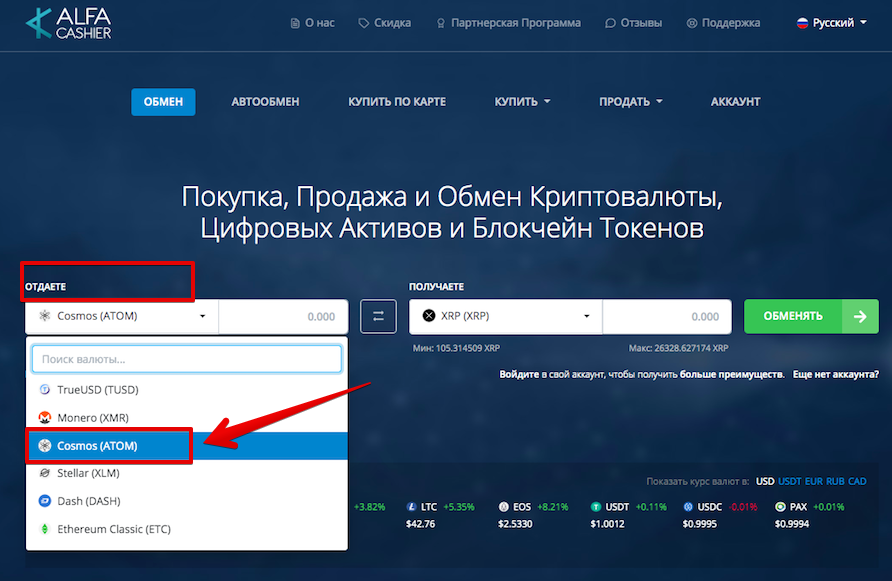Image resolution: width=892 pixels, height=581 pixels.
Task: Show rates in EUR
Action: (813, 481)
